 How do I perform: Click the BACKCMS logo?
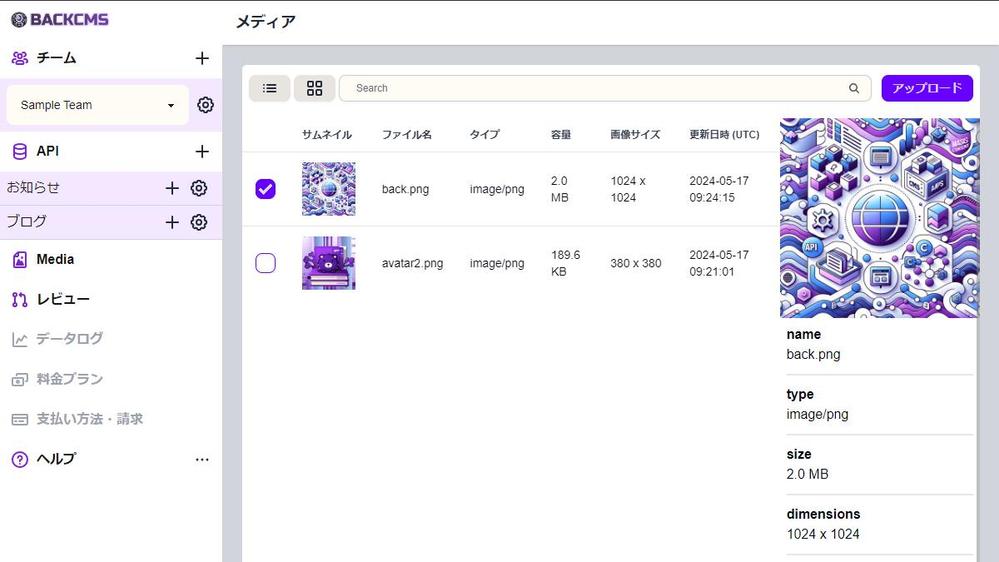coord(60,19)
